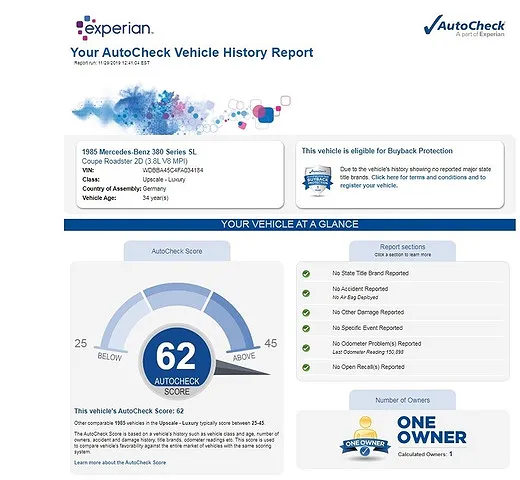520x480 pixels.
Task: Click the Experian logo
Action: [115, 28]
